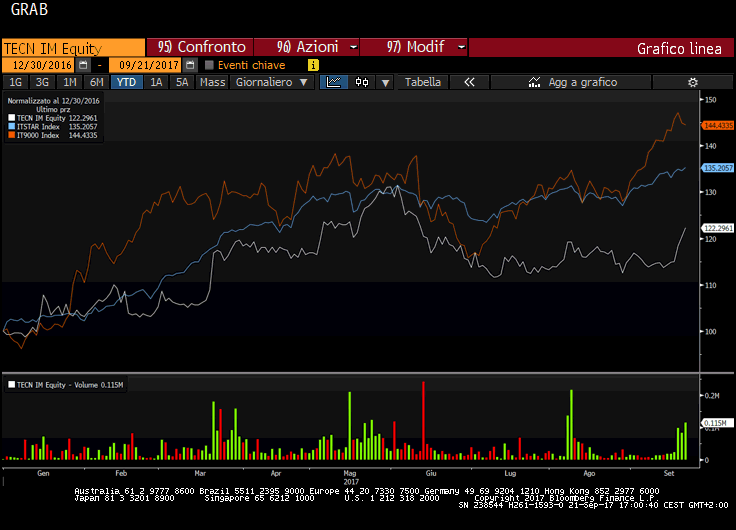
Task: Open the 95) Confronto menu
Action: tap(200, 47)
